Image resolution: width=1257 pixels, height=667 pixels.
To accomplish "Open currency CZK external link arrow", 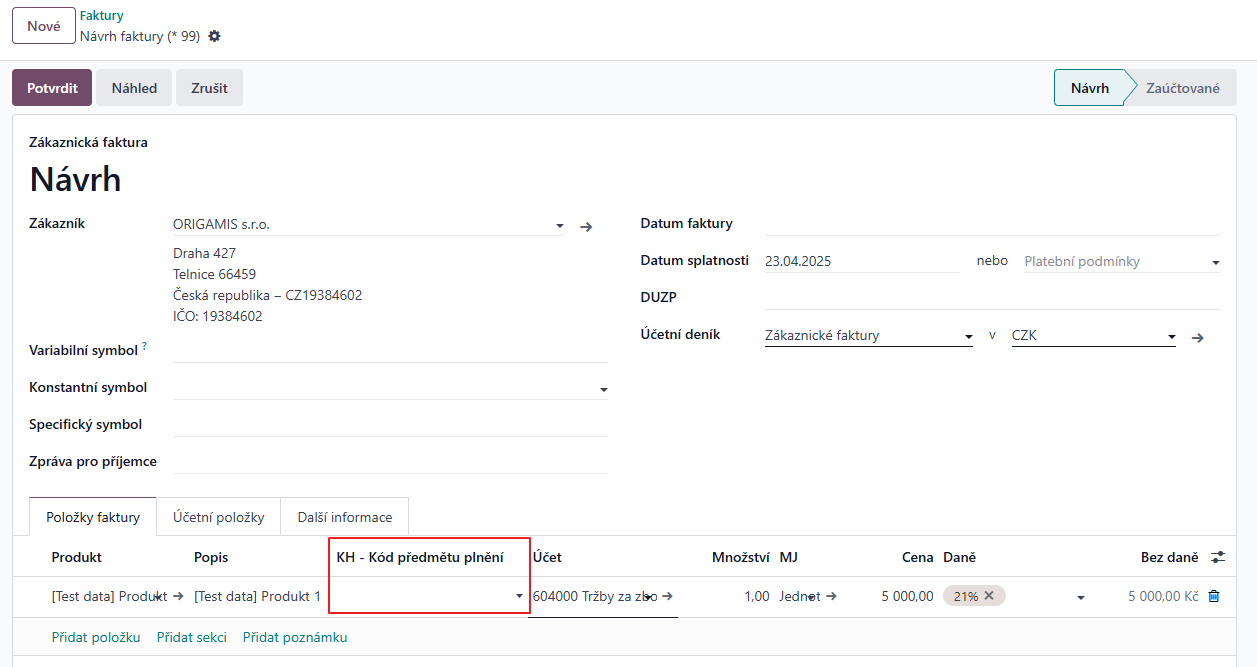I will pyautogui.click(x=1197, y=338).
